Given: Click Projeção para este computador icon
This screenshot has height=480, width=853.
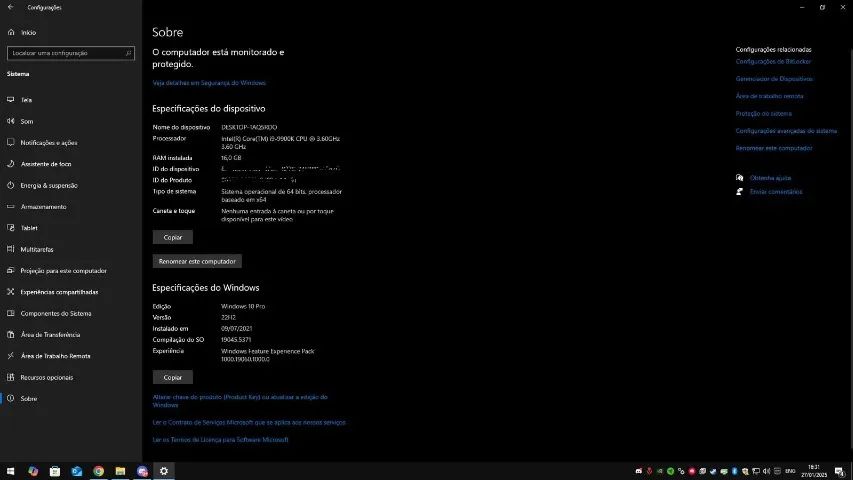Looking at the screenshot, I should point(10,270).
